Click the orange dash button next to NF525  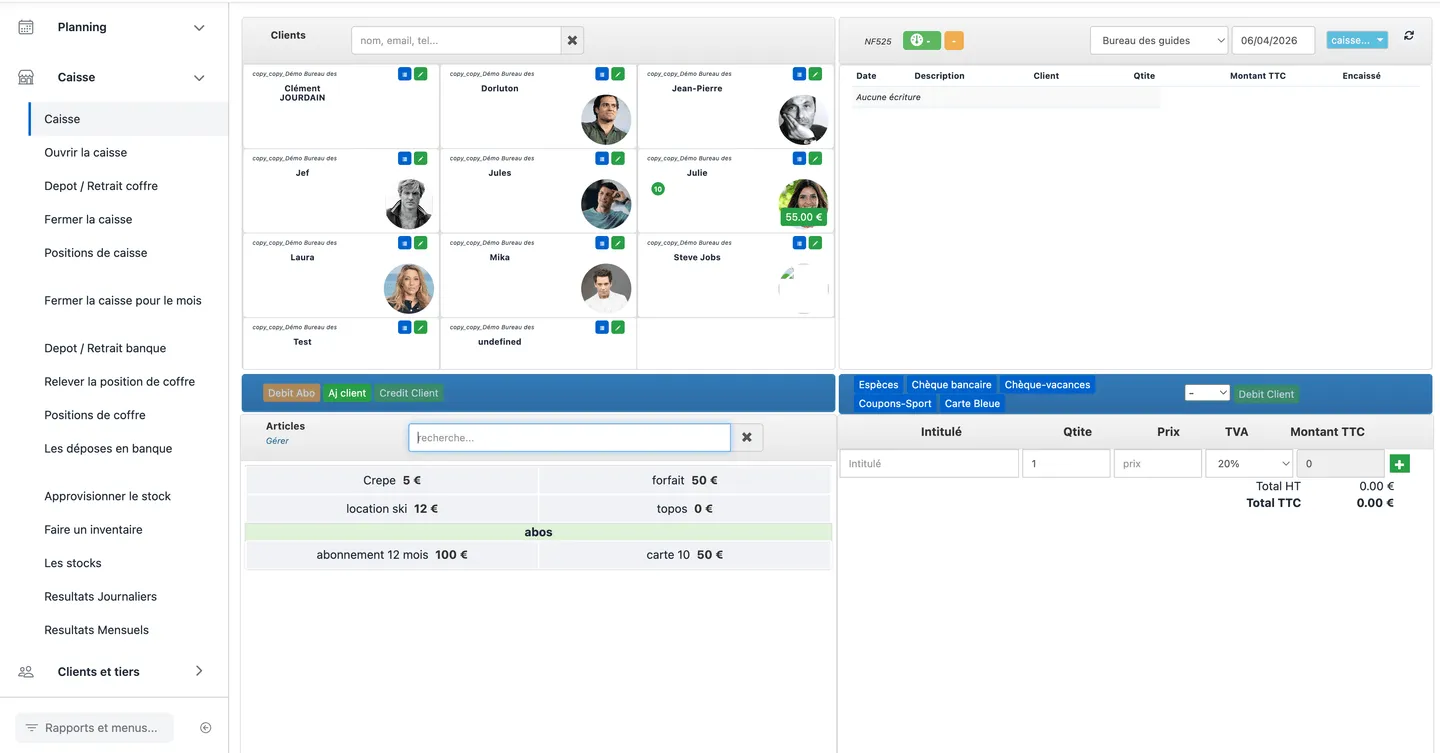point(954,41)
